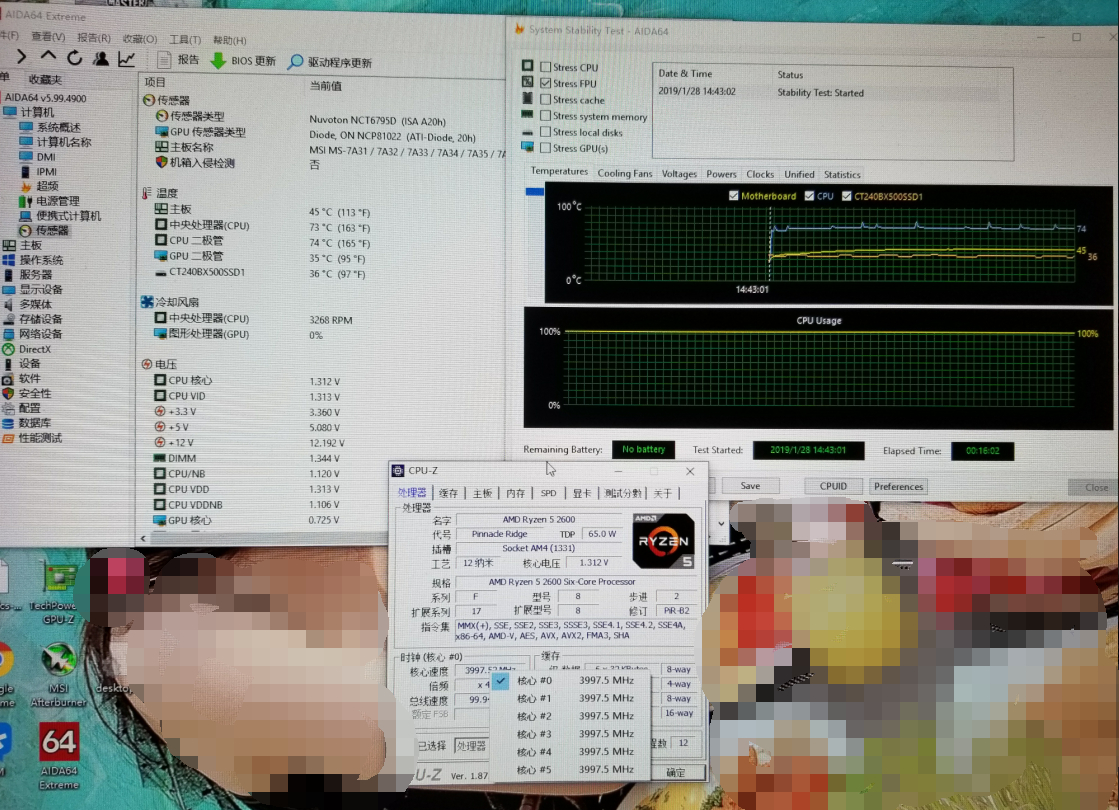Click the AIDA64 up-level arrow icon
The image size is (1119, 810).
tap(48, 56)
